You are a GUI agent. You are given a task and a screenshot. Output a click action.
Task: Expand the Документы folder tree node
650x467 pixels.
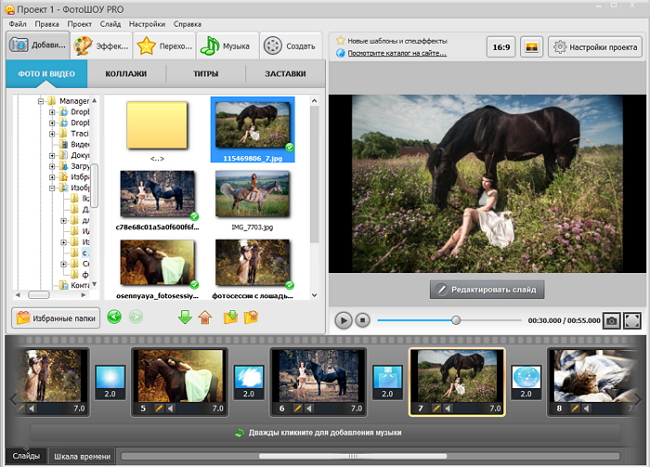click(52, 156)
